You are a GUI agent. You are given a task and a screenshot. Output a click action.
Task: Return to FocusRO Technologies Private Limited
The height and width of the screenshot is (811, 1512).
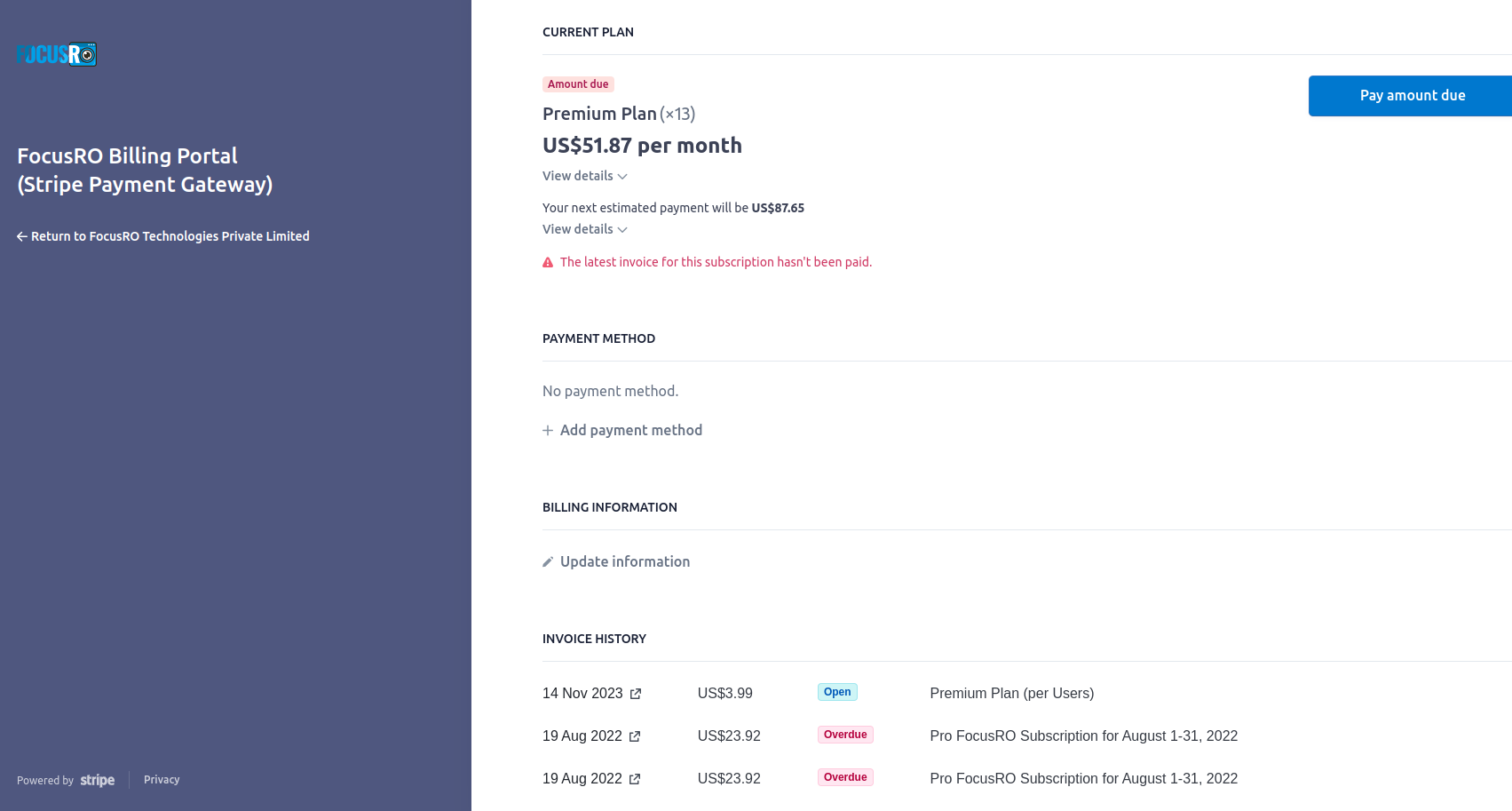[x=163, y=236]
